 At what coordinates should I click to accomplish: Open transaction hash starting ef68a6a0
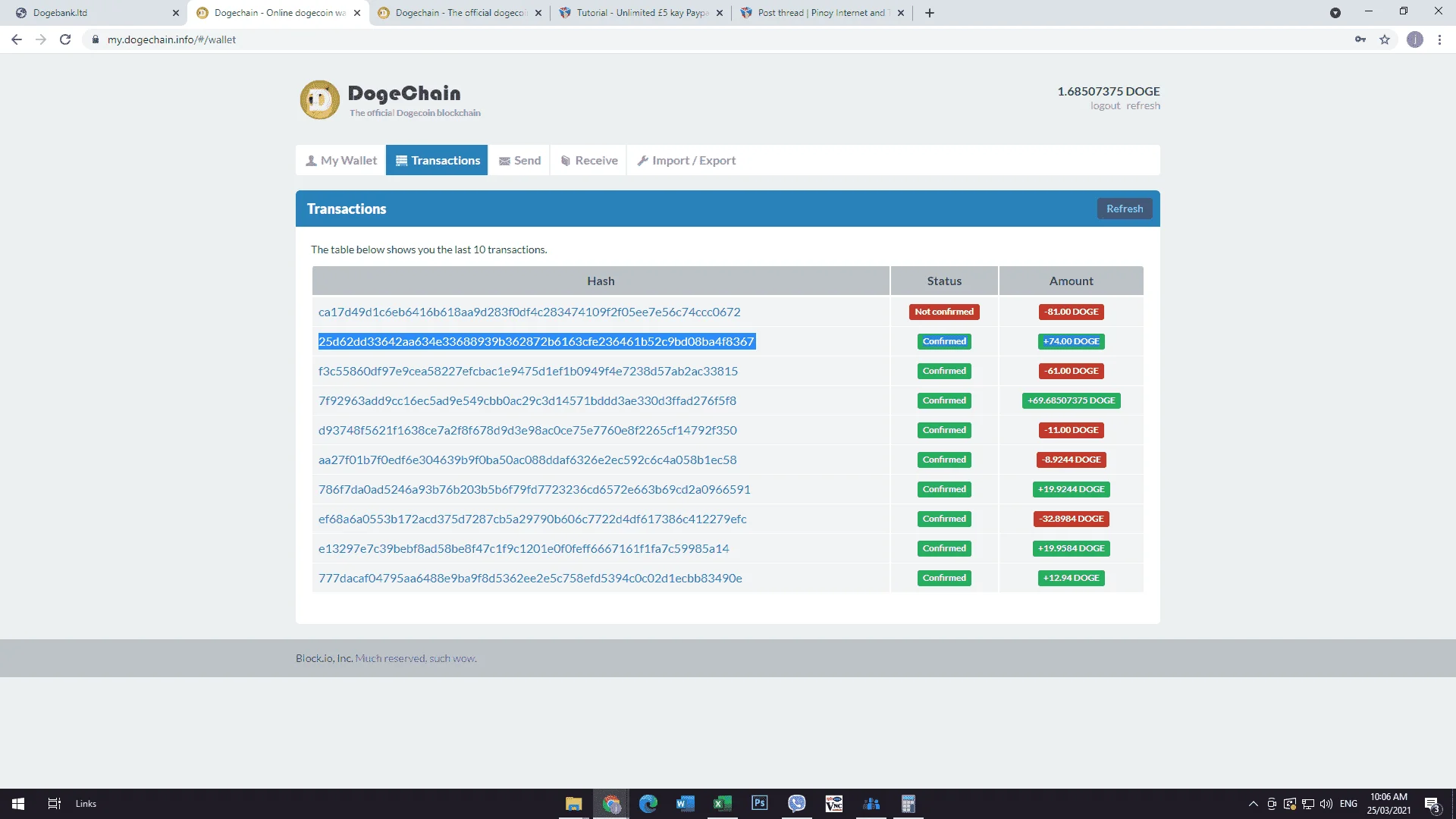click(532, 519)
